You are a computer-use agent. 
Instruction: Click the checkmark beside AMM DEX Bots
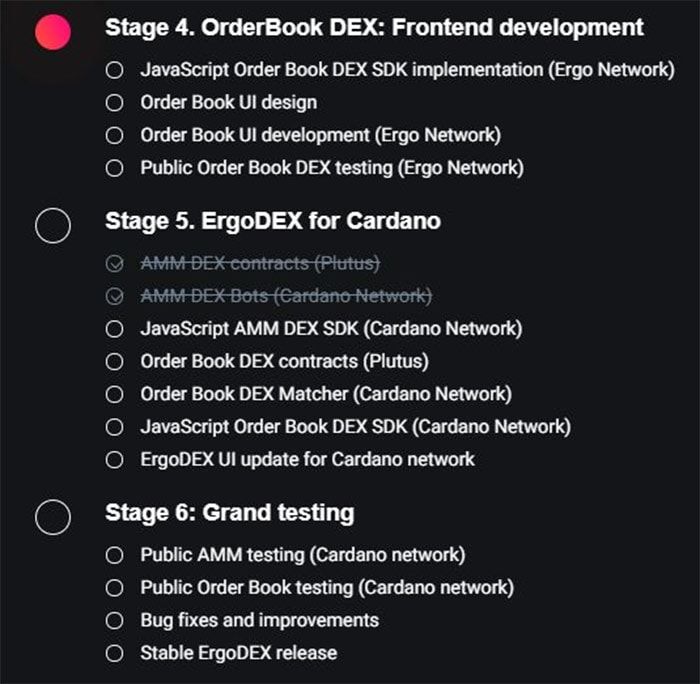(x=114, y=296)
